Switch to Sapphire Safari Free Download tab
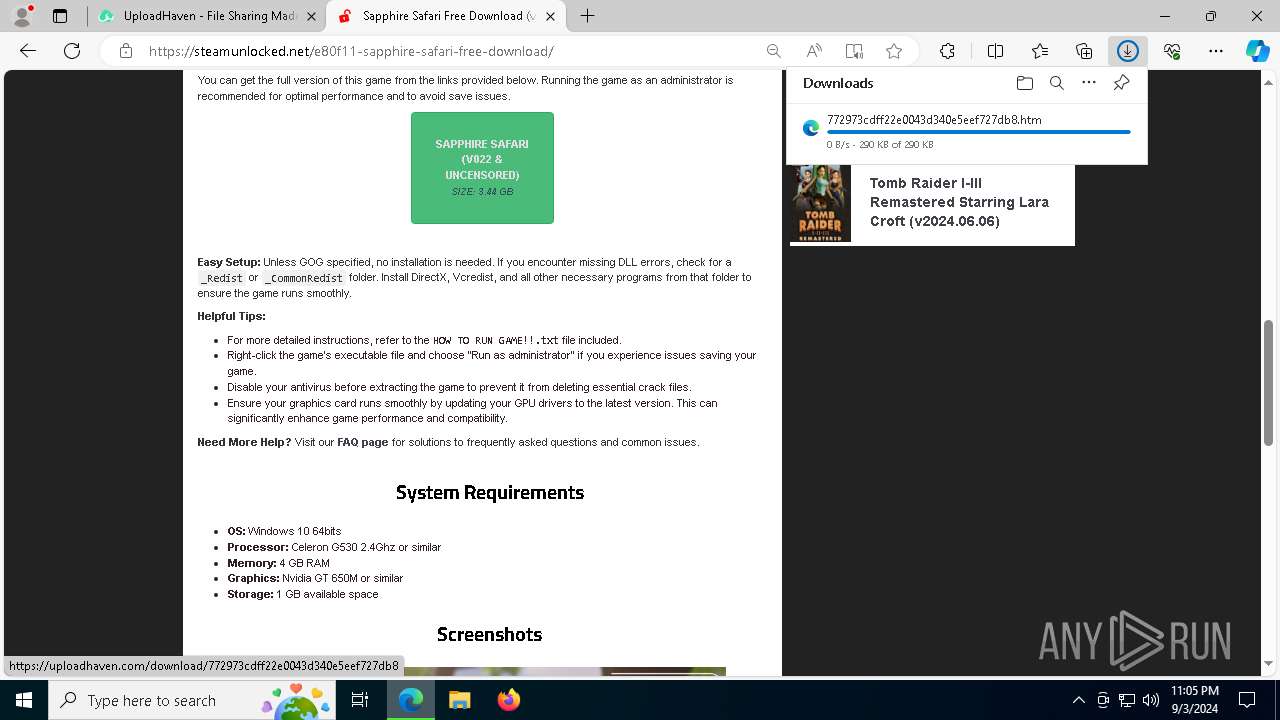The width and height of the screenshot is (1280, 720). point(447,16)
